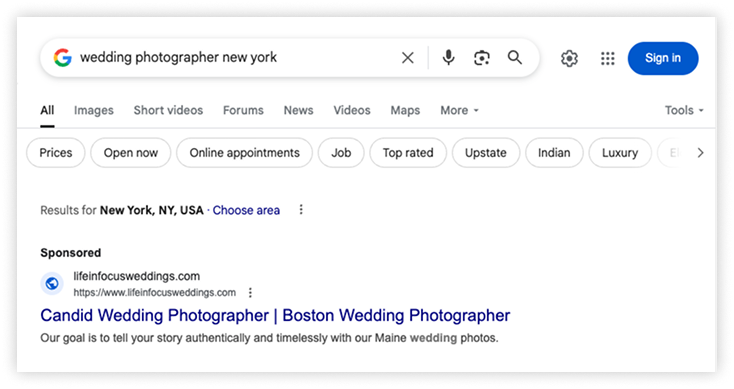
Task: Click the magnifying glass search icon
Action: pyautogui.click(x=515, y=58)
